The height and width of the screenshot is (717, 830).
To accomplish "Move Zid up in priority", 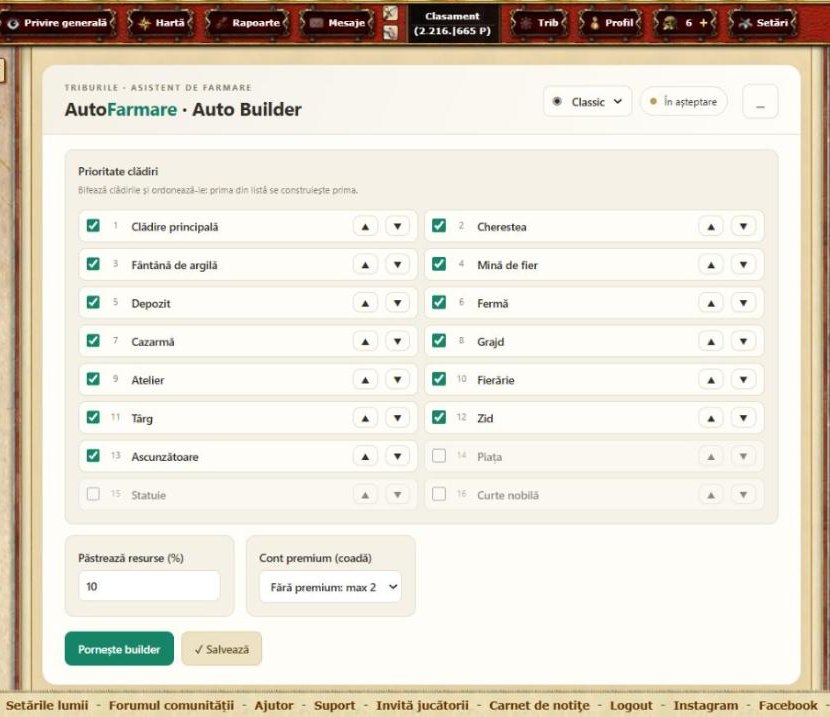I will coord(711,418).
